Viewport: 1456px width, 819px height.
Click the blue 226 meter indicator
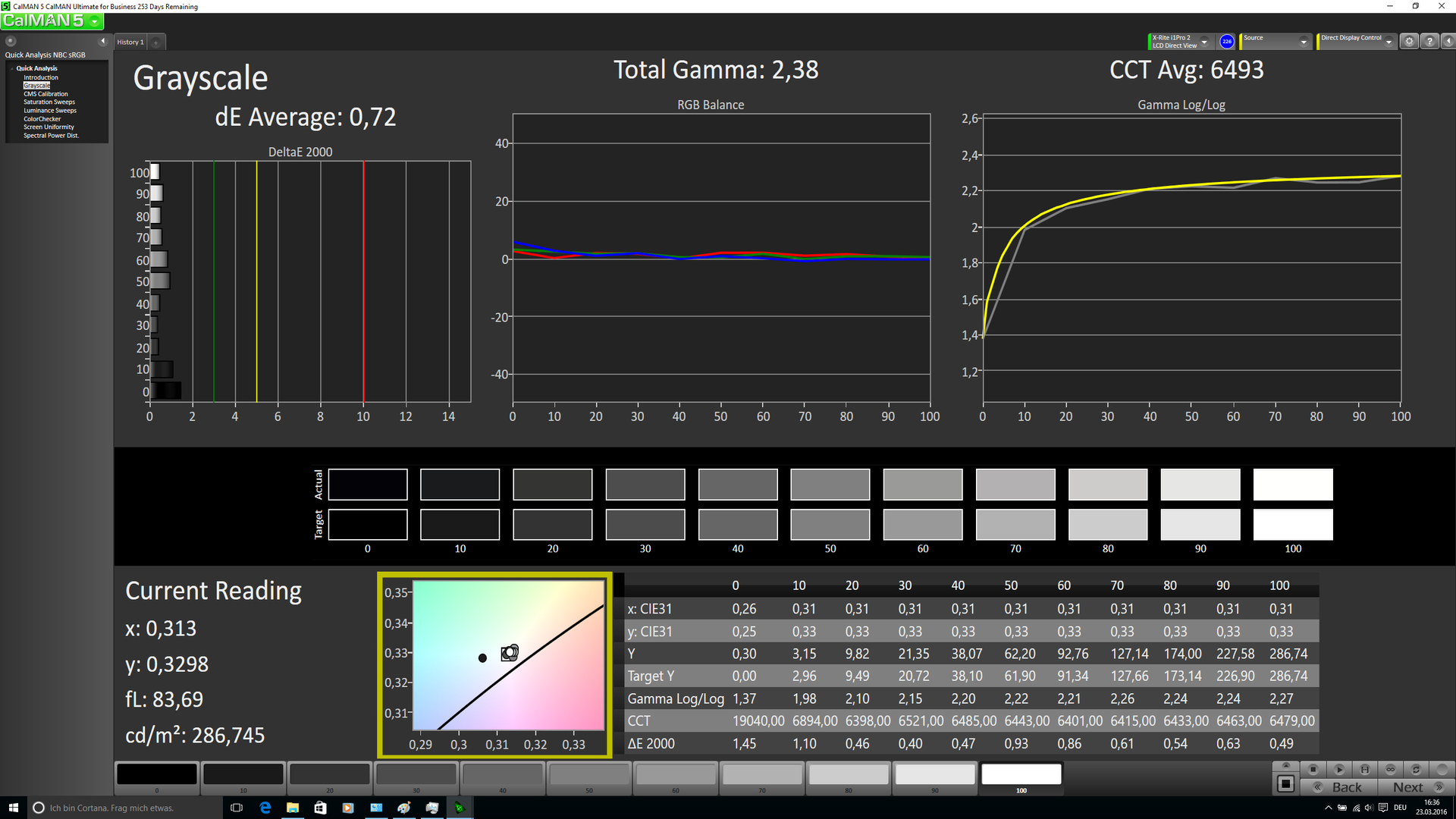tap(1227, 42)
